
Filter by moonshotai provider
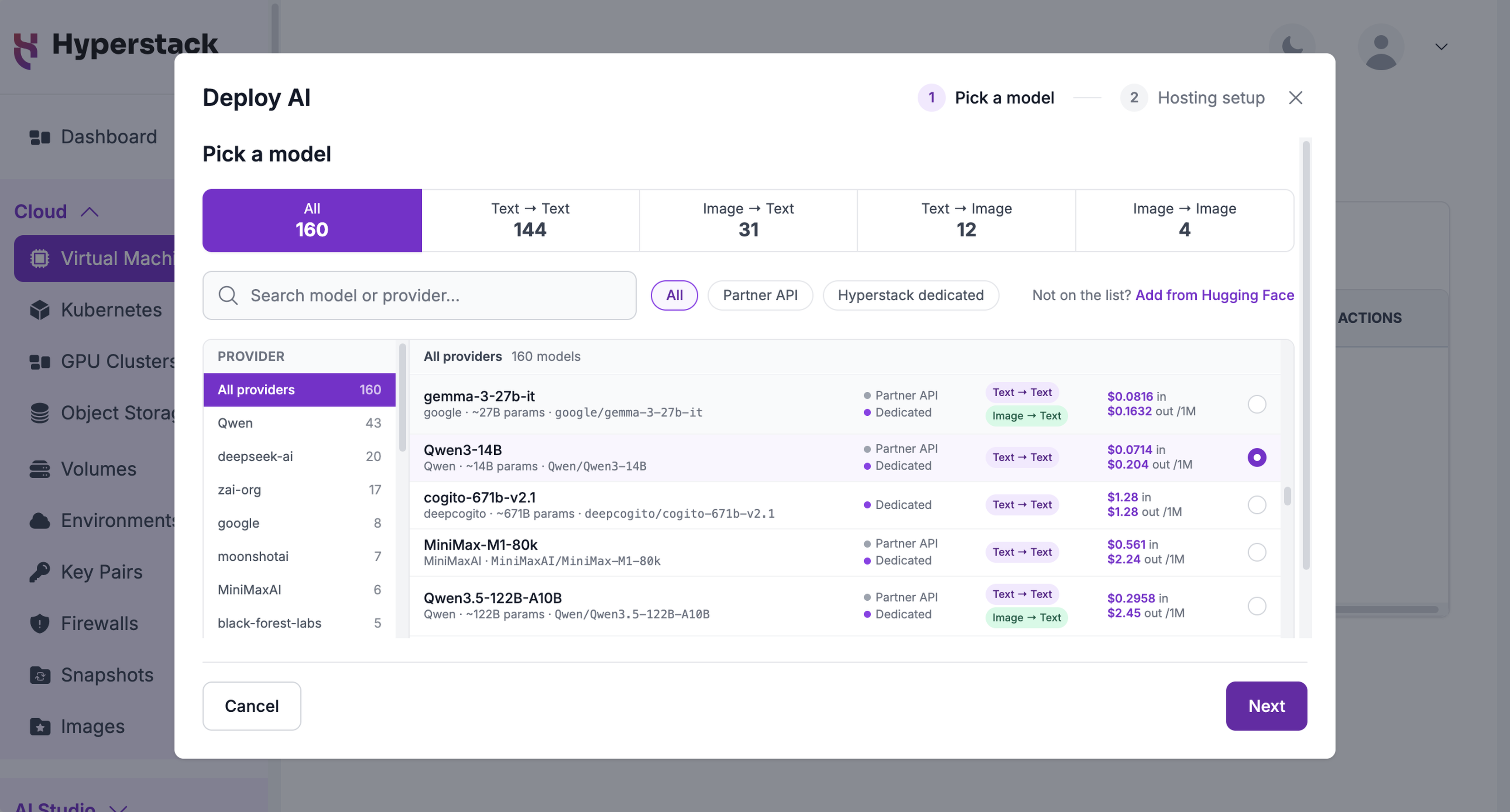coord(300,556)
